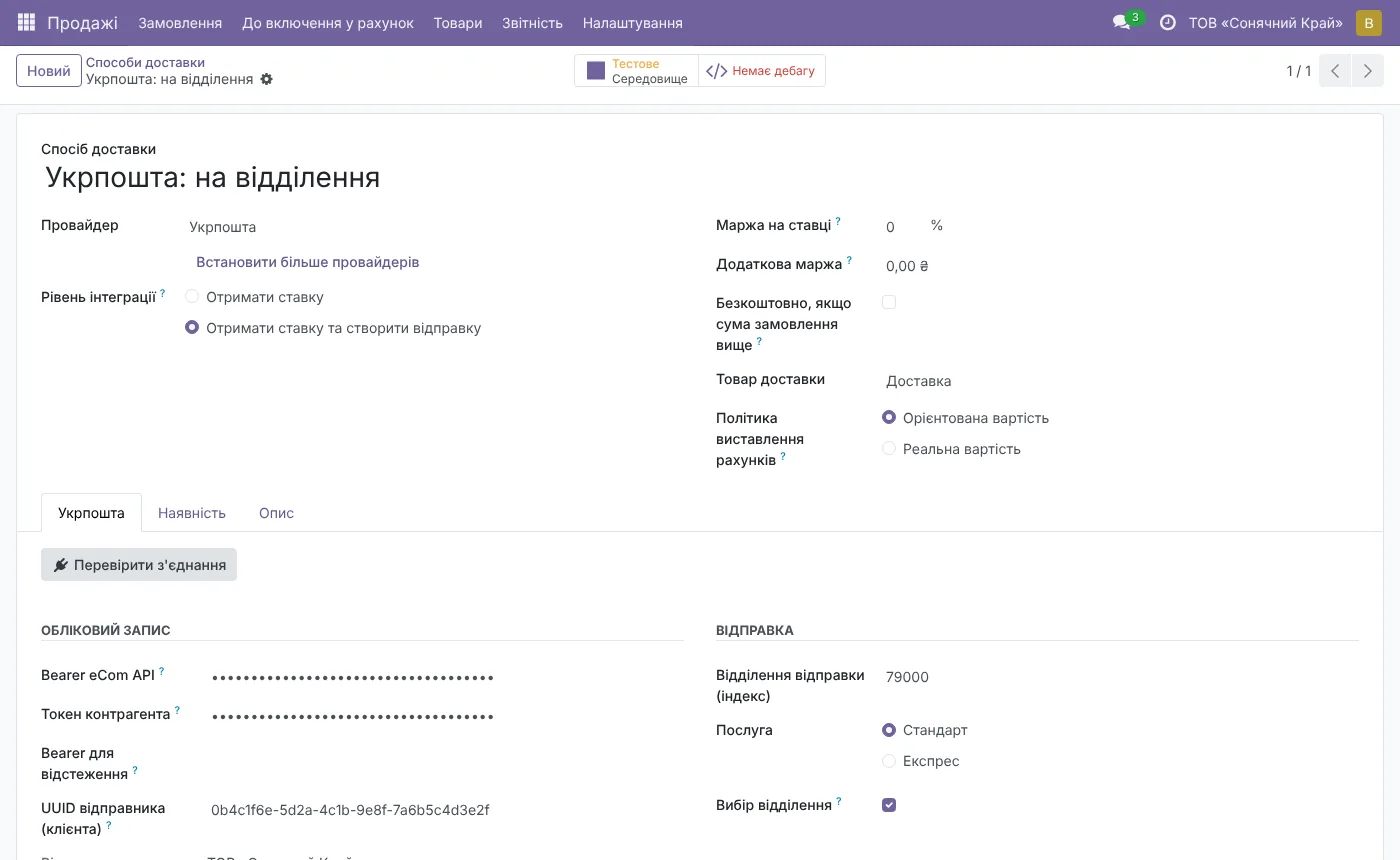Toggle the Безкоштовно, якщо сума замовлення вище checkbox
The height and width of the screenshot is (860, 1400).
(x=889, y=302)
